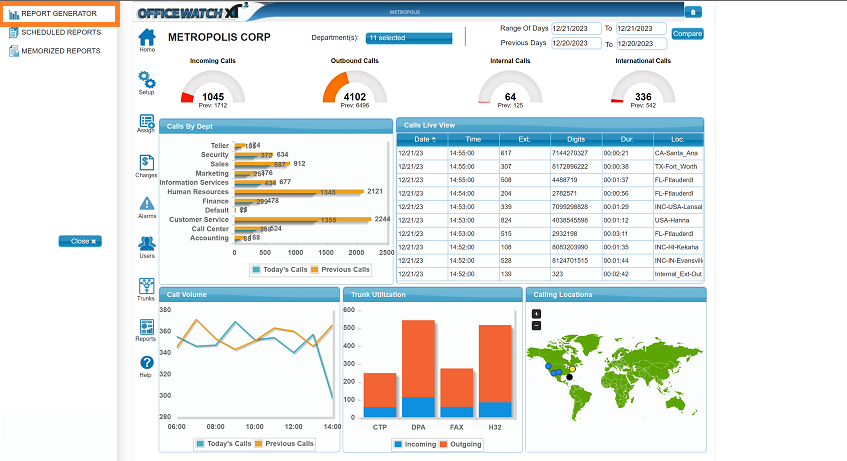Toggle Previous Calls legend in Calls By Dept
This screenshot has width=847, height=461.
(x=340, y=270)
